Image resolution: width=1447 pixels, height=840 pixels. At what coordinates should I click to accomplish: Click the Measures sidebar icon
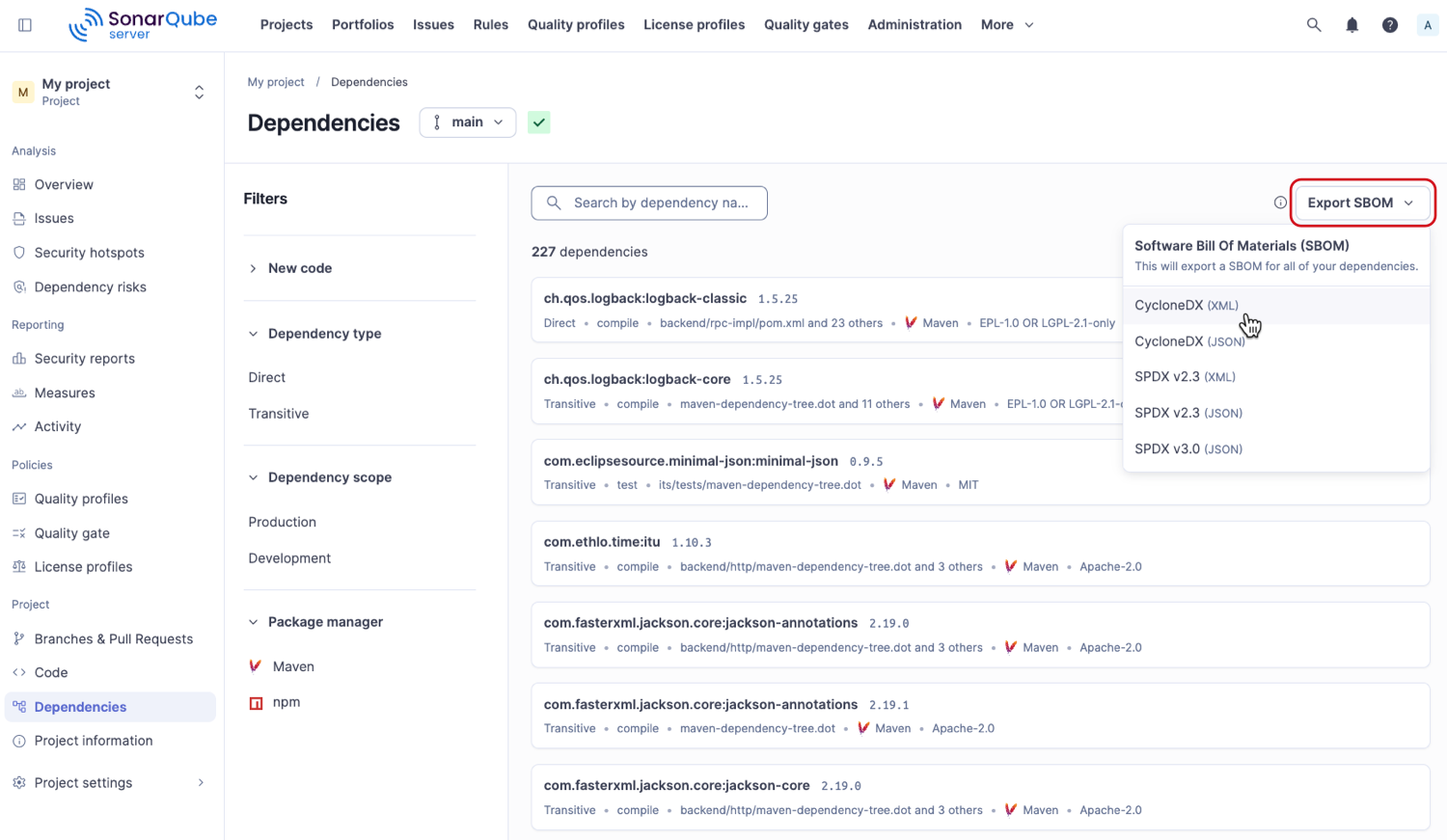19,393
